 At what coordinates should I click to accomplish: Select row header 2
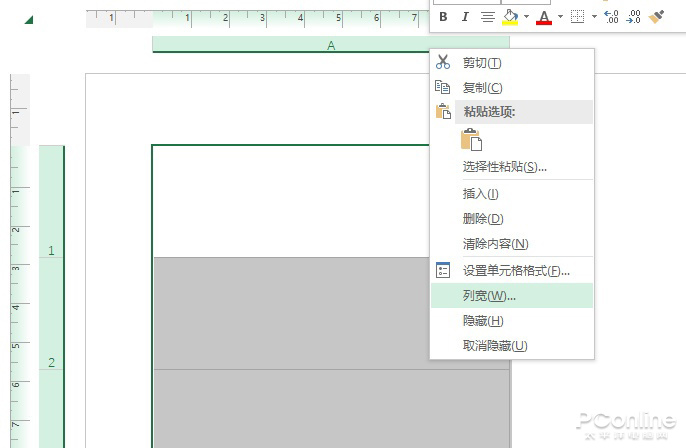[x=51, y=314]
